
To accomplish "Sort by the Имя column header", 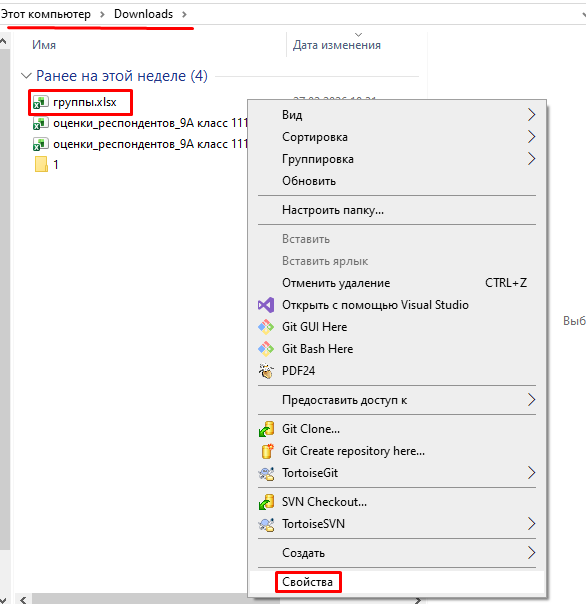I will click(44, 45).
